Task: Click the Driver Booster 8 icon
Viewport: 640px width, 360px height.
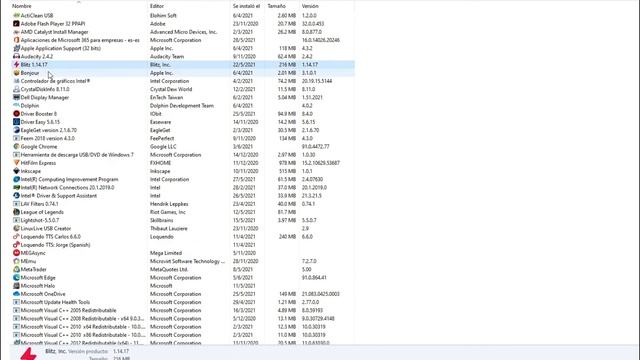Action: point(16,113)
